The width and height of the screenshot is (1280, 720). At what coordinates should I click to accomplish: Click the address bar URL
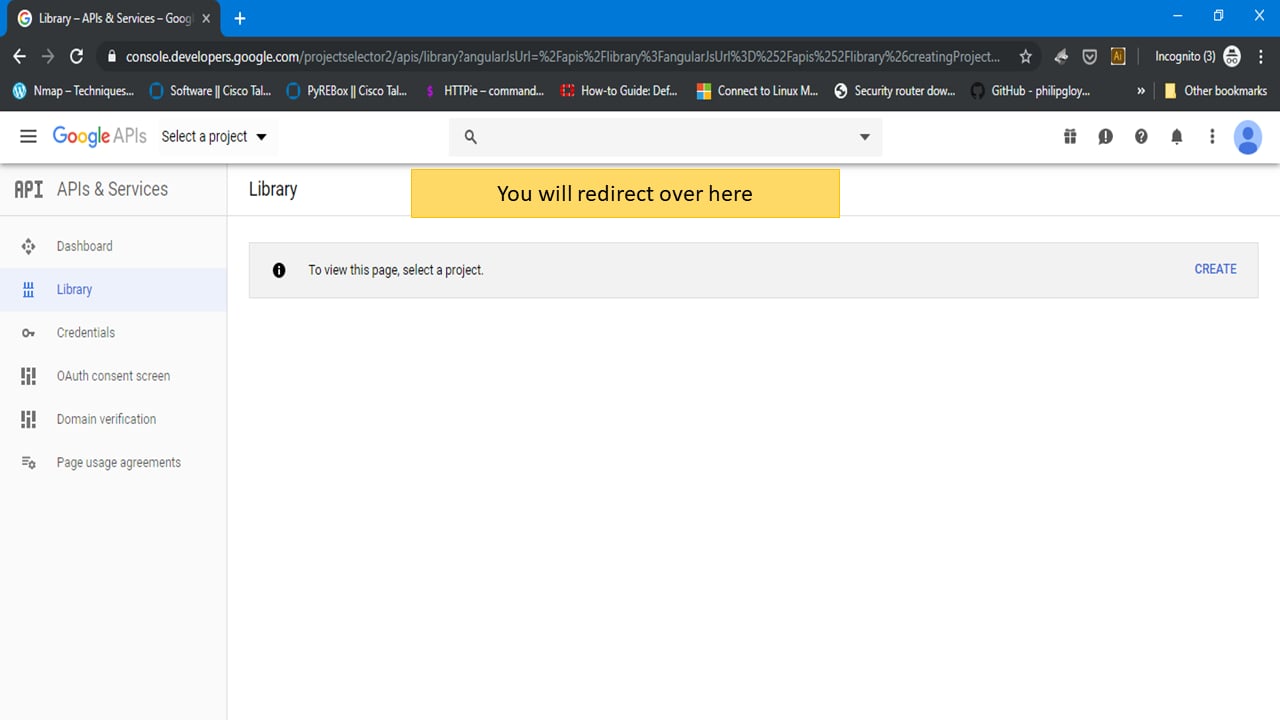click(562, 57)
